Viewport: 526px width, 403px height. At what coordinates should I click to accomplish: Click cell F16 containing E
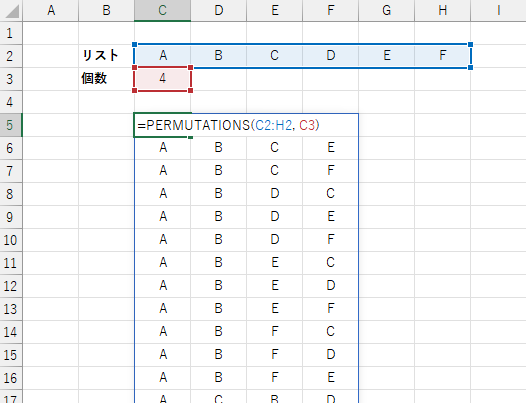click(x=331, y=378)
